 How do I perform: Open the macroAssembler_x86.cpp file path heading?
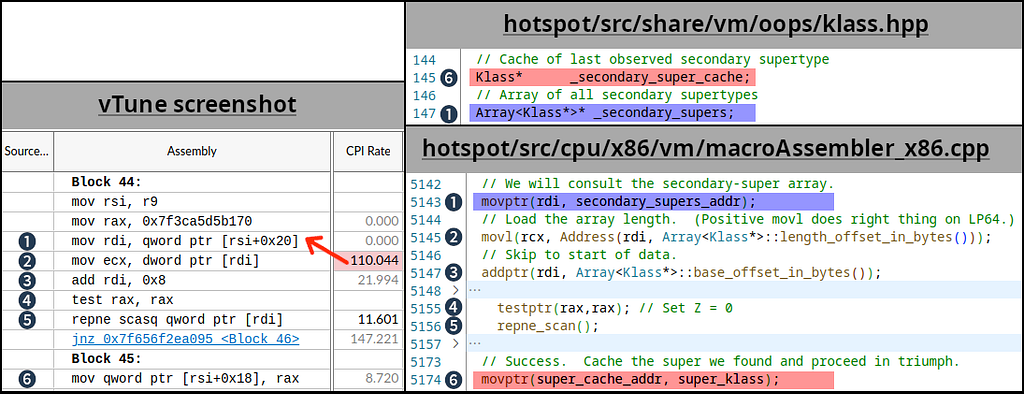[705, 149]
